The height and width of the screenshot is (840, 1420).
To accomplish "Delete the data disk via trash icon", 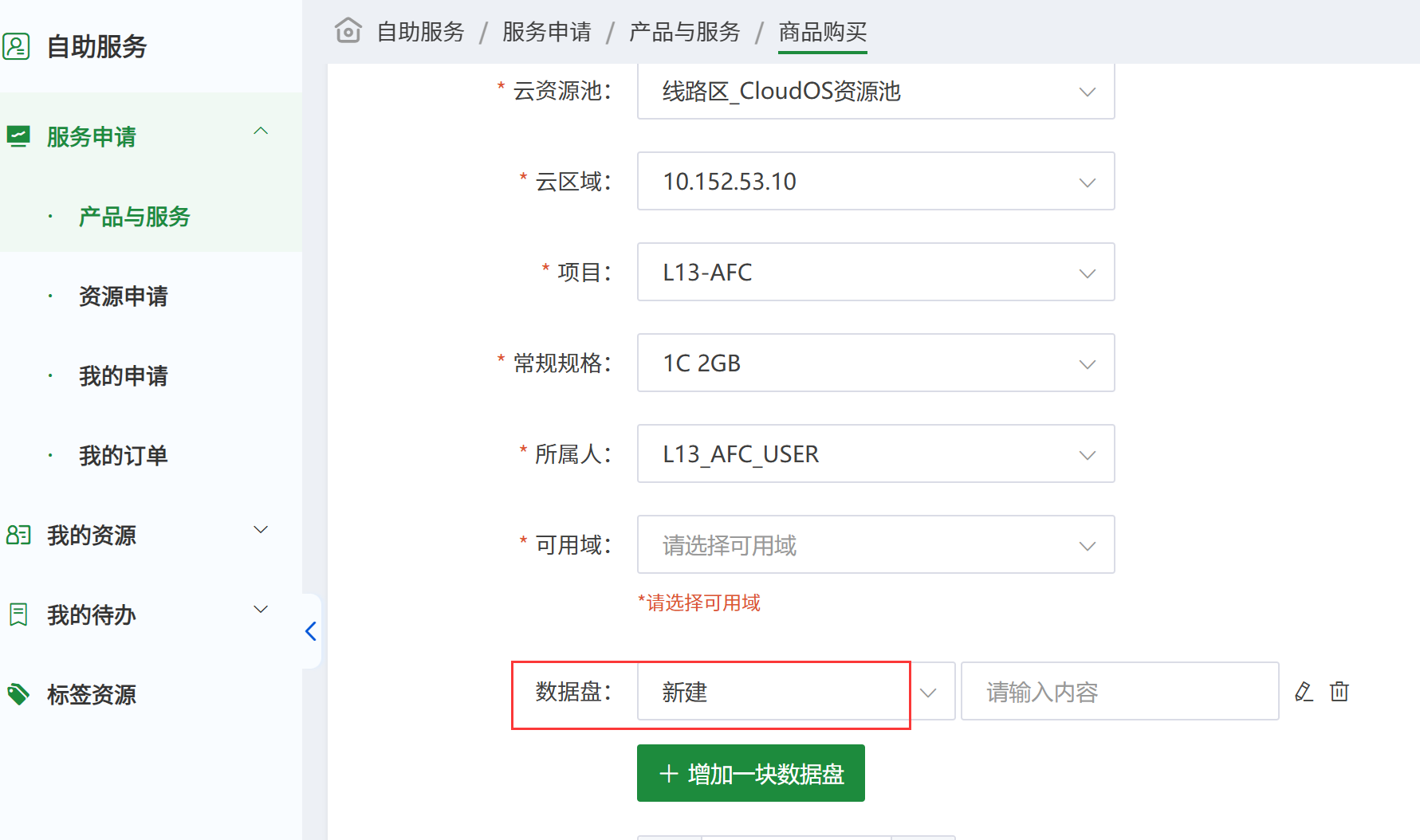I will point(1339,691).
